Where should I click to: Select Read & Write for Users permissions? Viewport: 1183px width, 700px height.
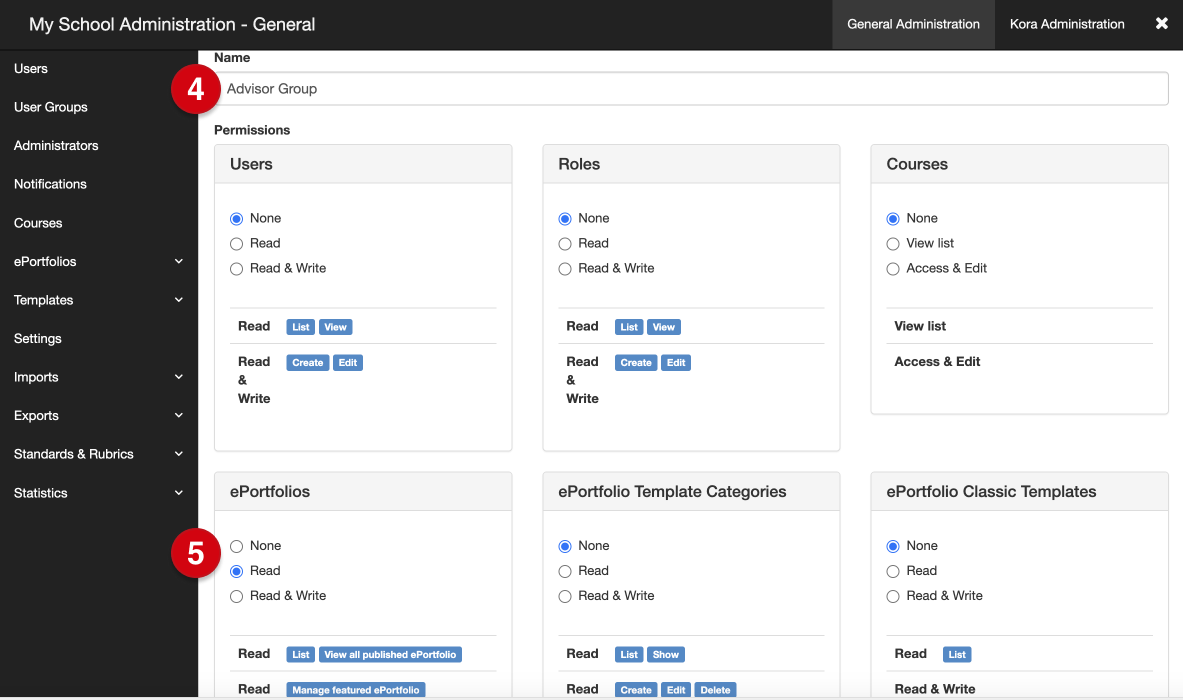click(236, 269)
